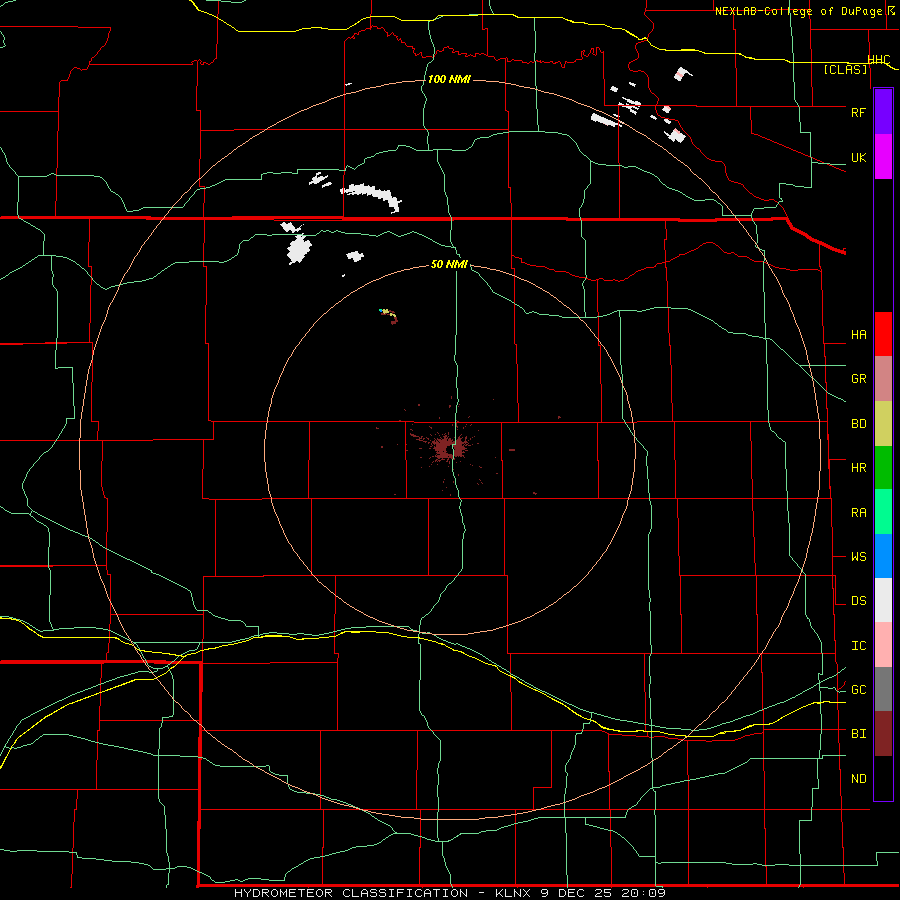This screenshot has height=900, width=900.
Task: Click the green HR legend swatch
Action: point(883,467)
